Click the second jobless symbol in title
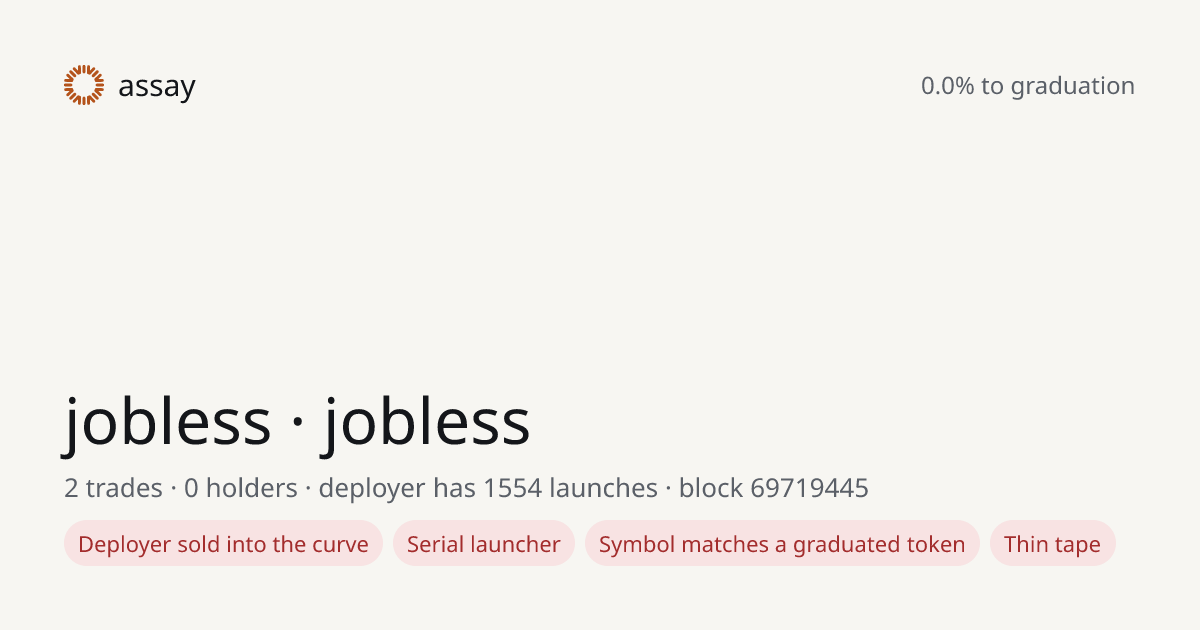The height and width of the screenshot is (630, 1200). point(427,422)
